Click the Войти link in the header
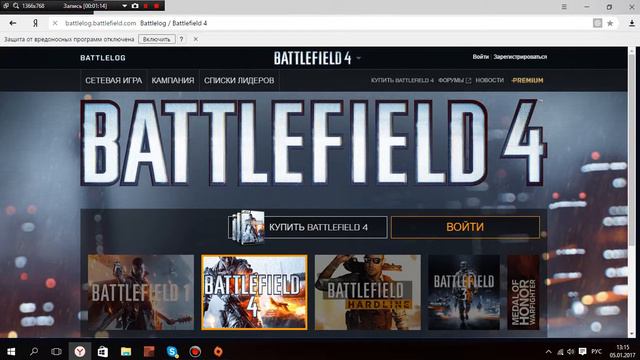 (x=480, y=57)
